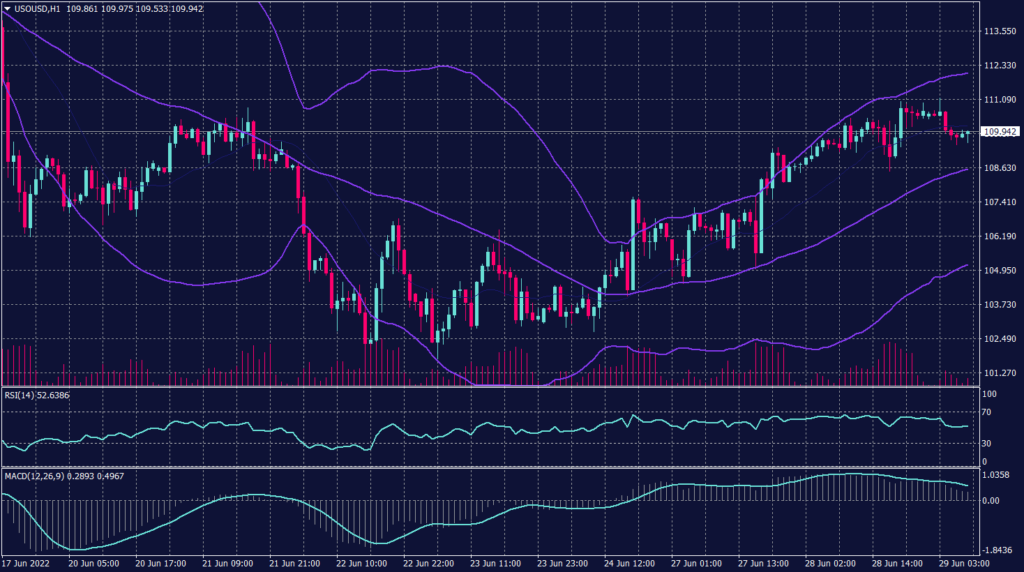Screen dimensions: 1024x572
Task: Click the 106.190 price axis label
Action: (999, 237)
